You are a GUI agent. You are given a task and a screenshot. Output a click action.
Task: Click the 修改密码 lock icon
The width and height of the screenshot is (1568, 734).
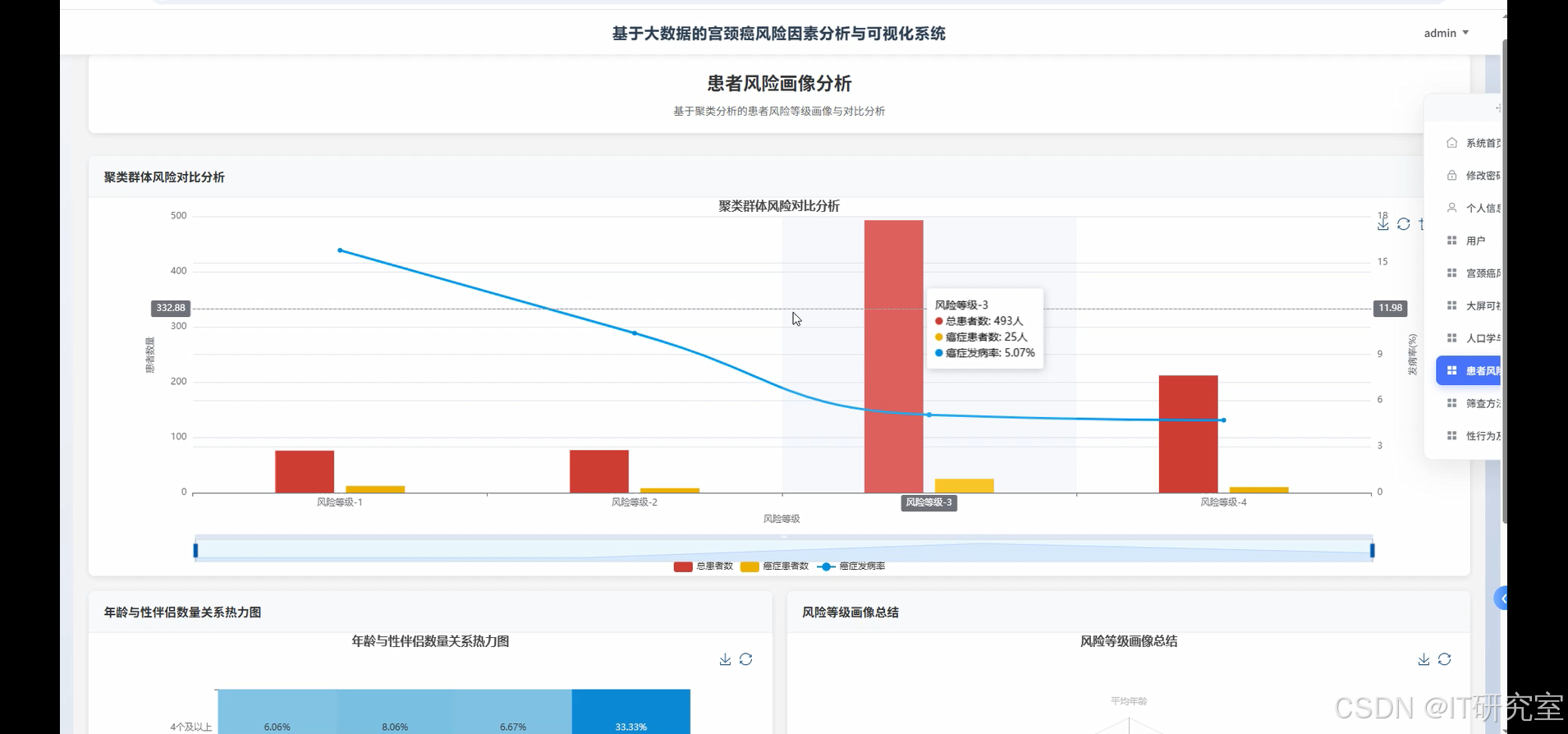[1451, 175]
